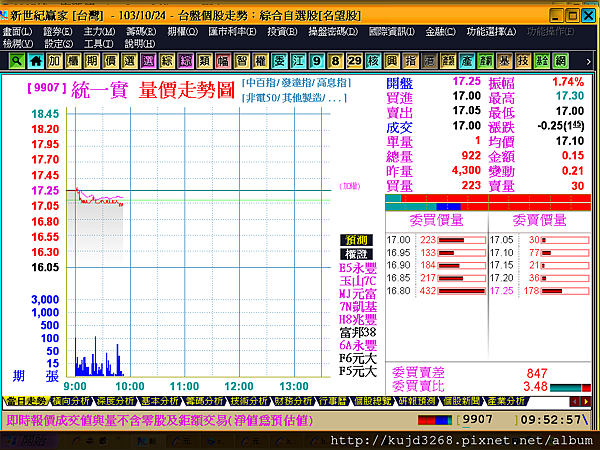Screen dimensions: 600x450
Task: Select the cyan 委 toolbar icon
Action: (x=279, y=61)
